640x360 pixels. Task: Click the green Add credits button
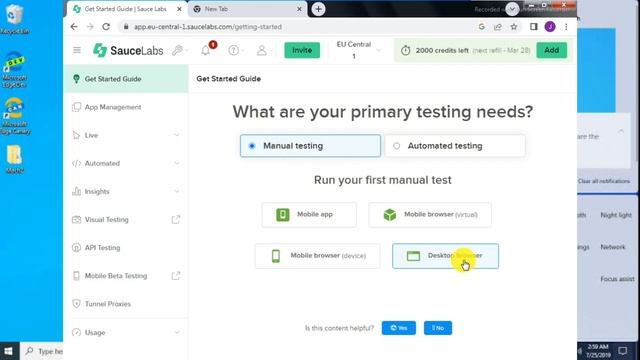[551, 50]
